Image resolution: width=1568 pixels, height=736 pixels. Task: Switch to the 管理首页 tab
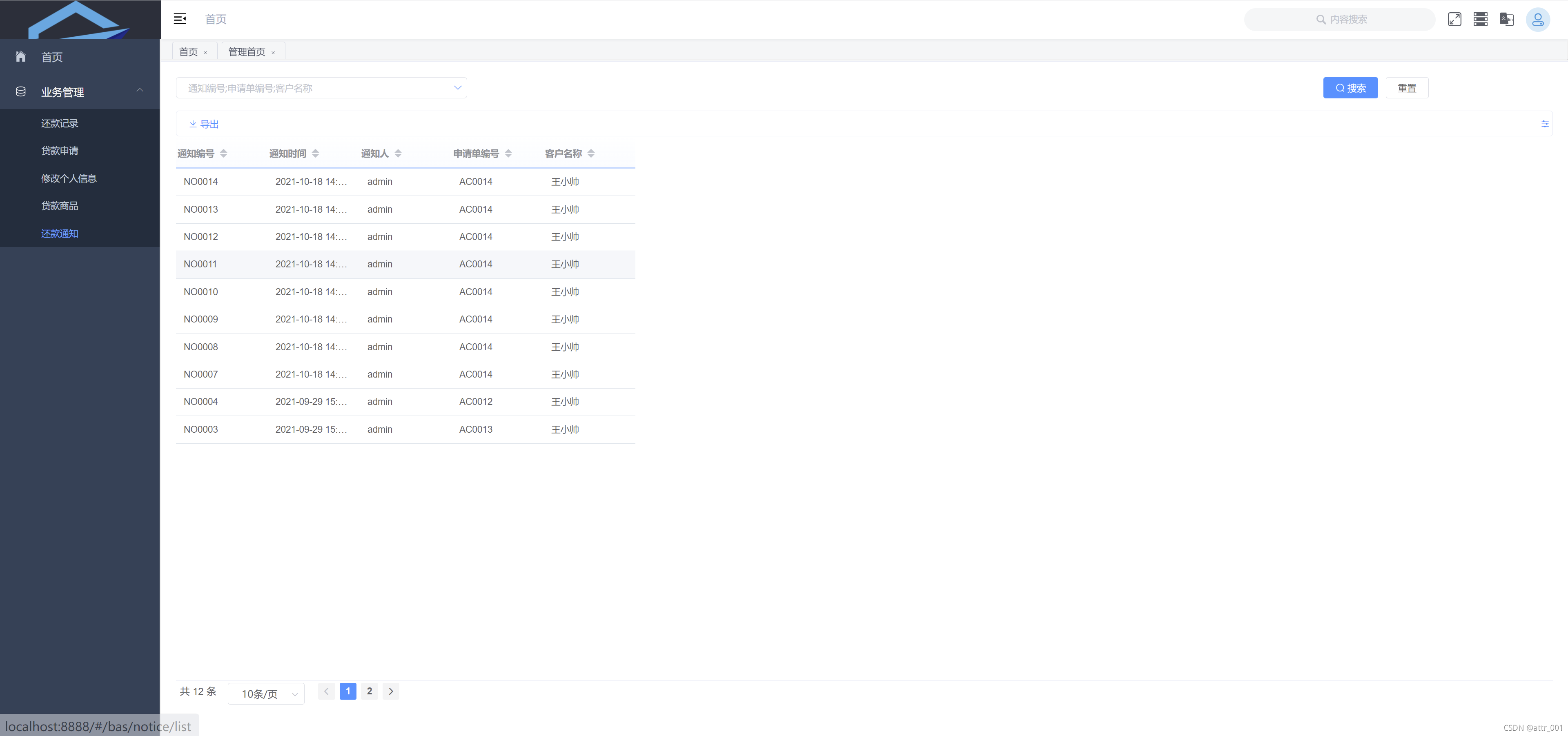coord(247,52)
